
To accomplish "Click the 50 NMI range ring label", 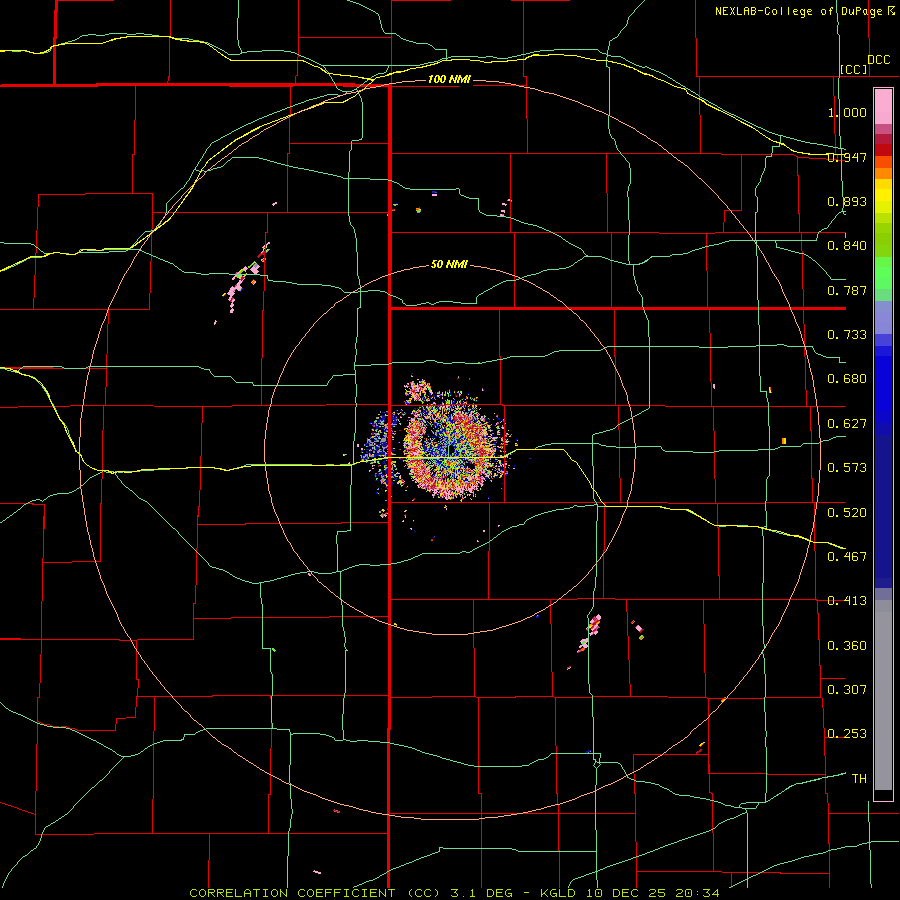I will 449,264.
